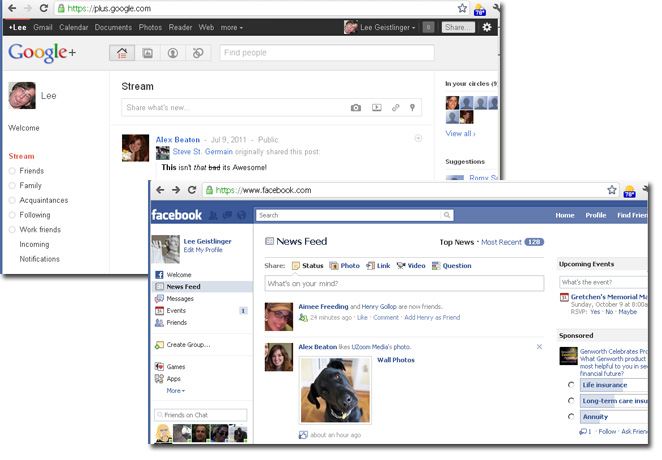Click the Google+ notification count box

(428, 27)
